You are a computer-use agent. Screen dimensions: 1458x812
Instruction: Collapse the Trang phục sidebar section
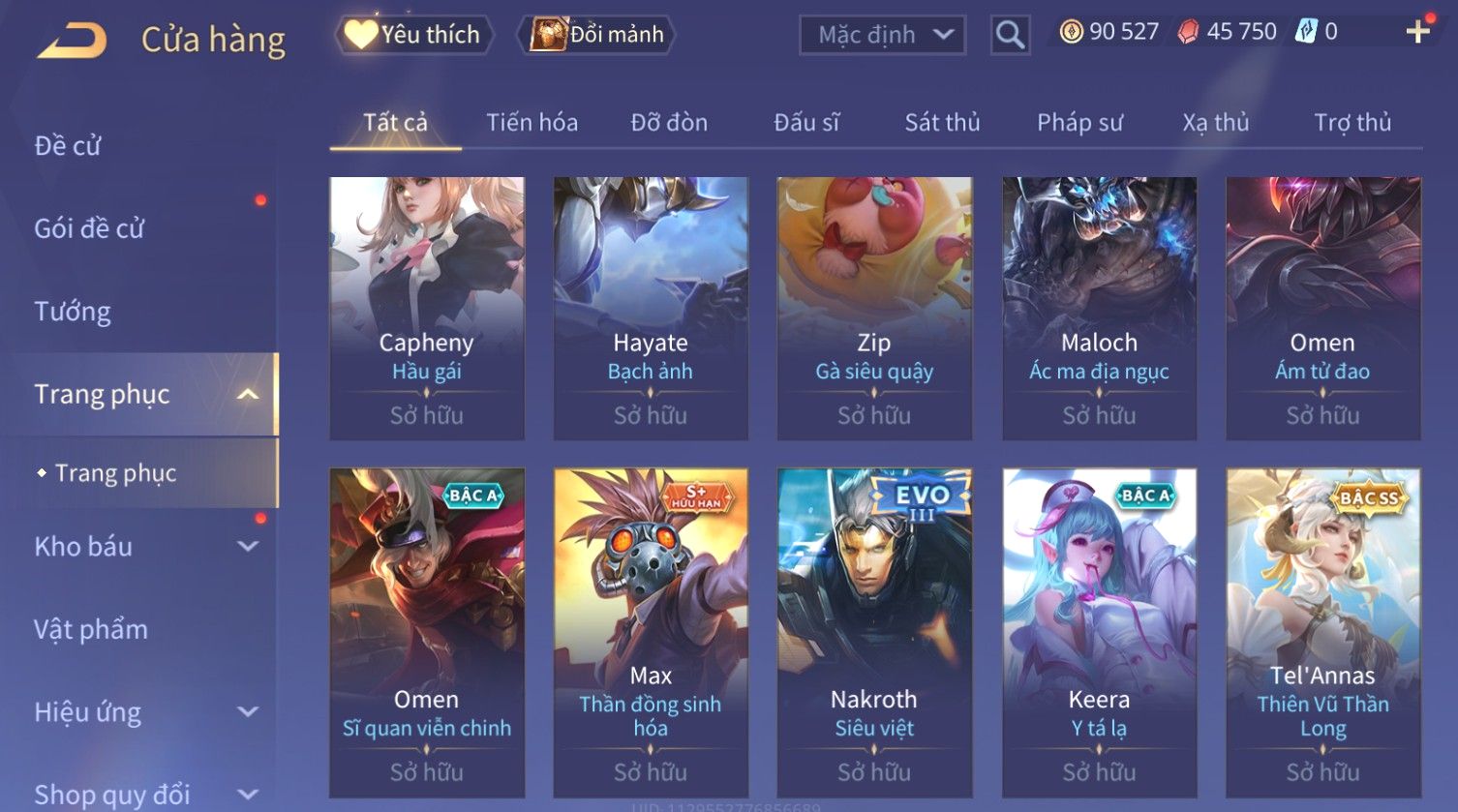[x=248, y=394]
